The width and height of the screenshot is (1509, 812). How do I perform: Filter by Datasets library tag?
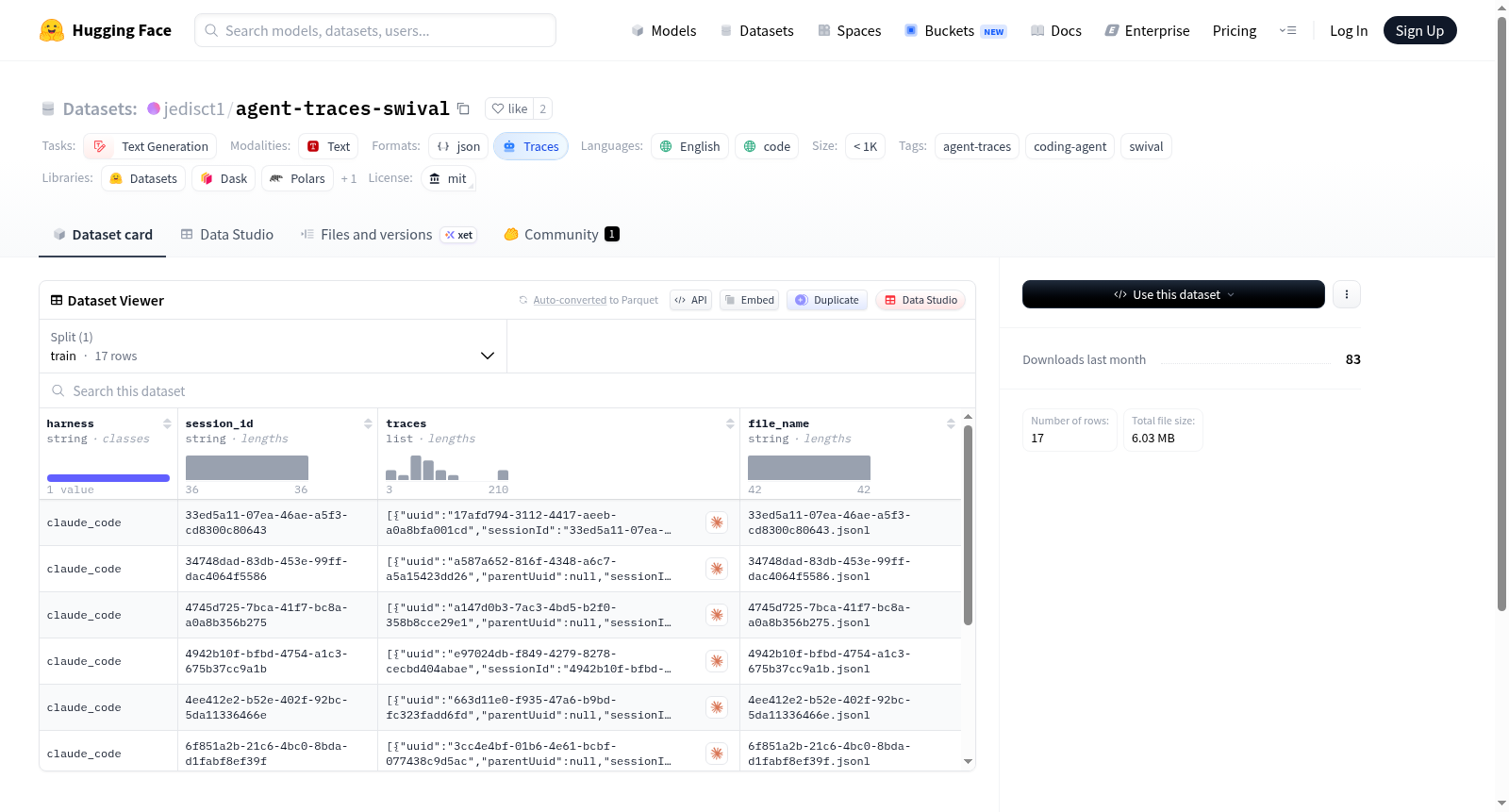(143, 178)
